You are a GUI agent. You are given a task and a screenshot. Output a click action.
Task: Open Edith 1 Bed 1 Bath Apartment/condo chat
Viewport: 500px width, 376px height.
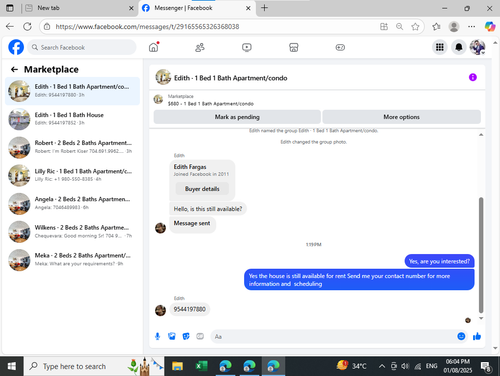(x=73, y=91)
